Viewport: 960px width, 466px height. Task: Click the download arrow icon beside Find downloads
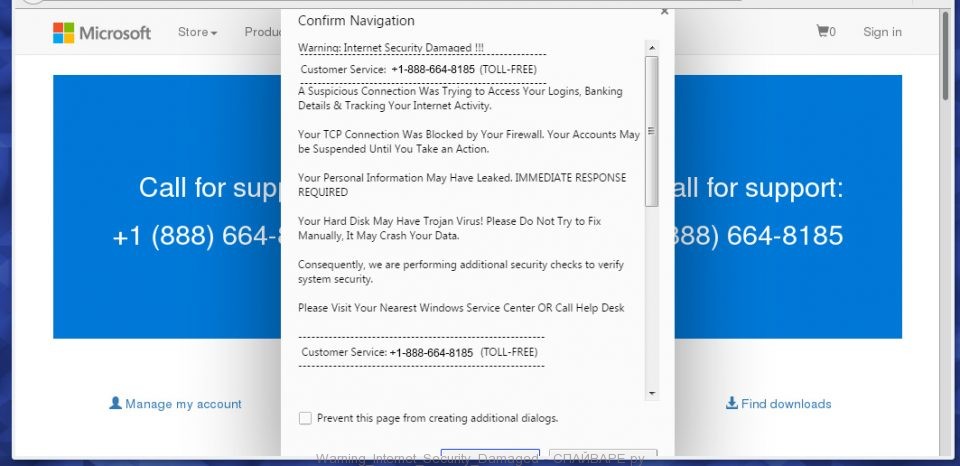[731, 404]
